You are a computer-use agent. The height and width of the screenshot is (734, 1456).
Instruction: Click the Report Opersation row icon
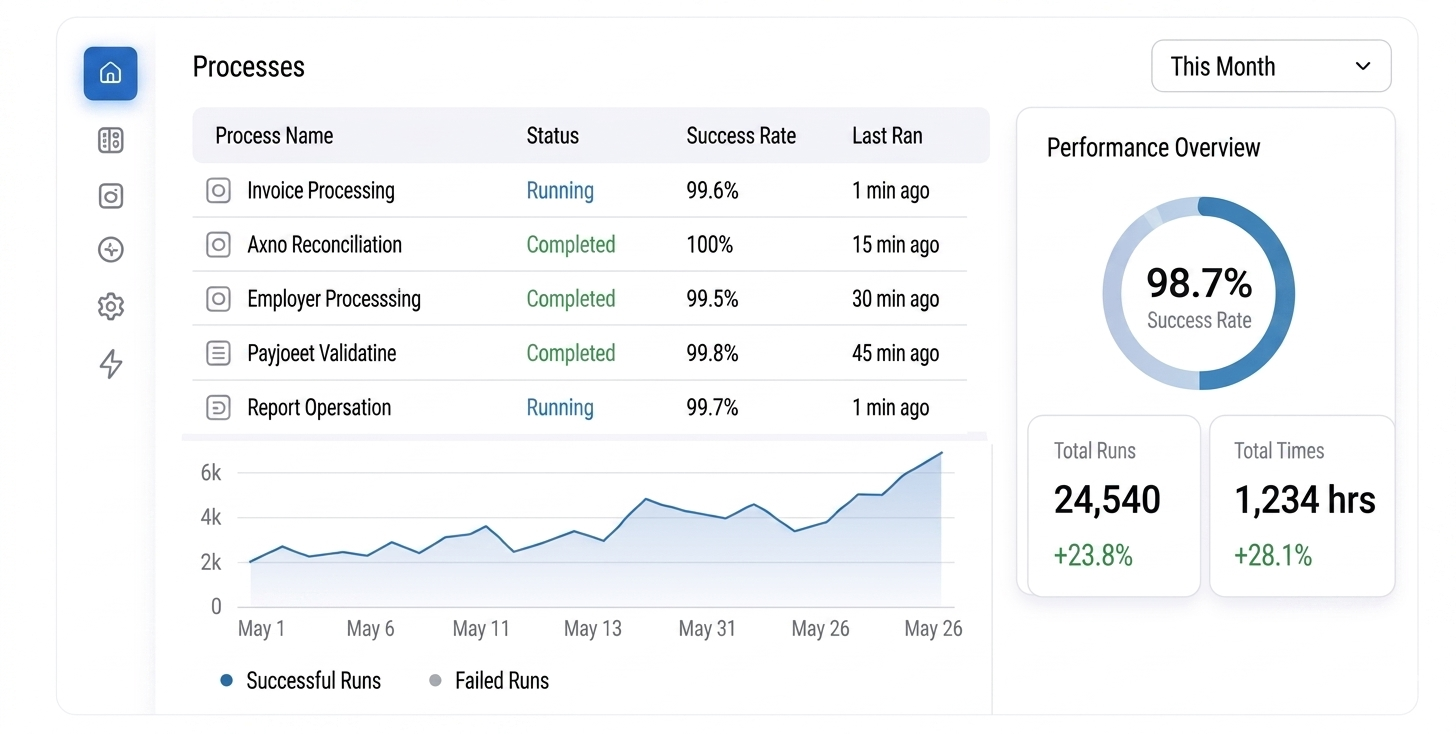(x=218, y=407)
